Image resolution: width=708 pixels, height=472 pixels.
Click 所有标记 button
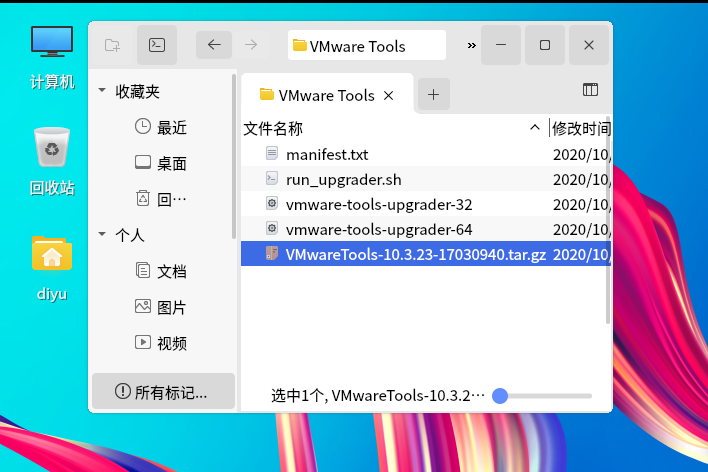tap(163, 392)
